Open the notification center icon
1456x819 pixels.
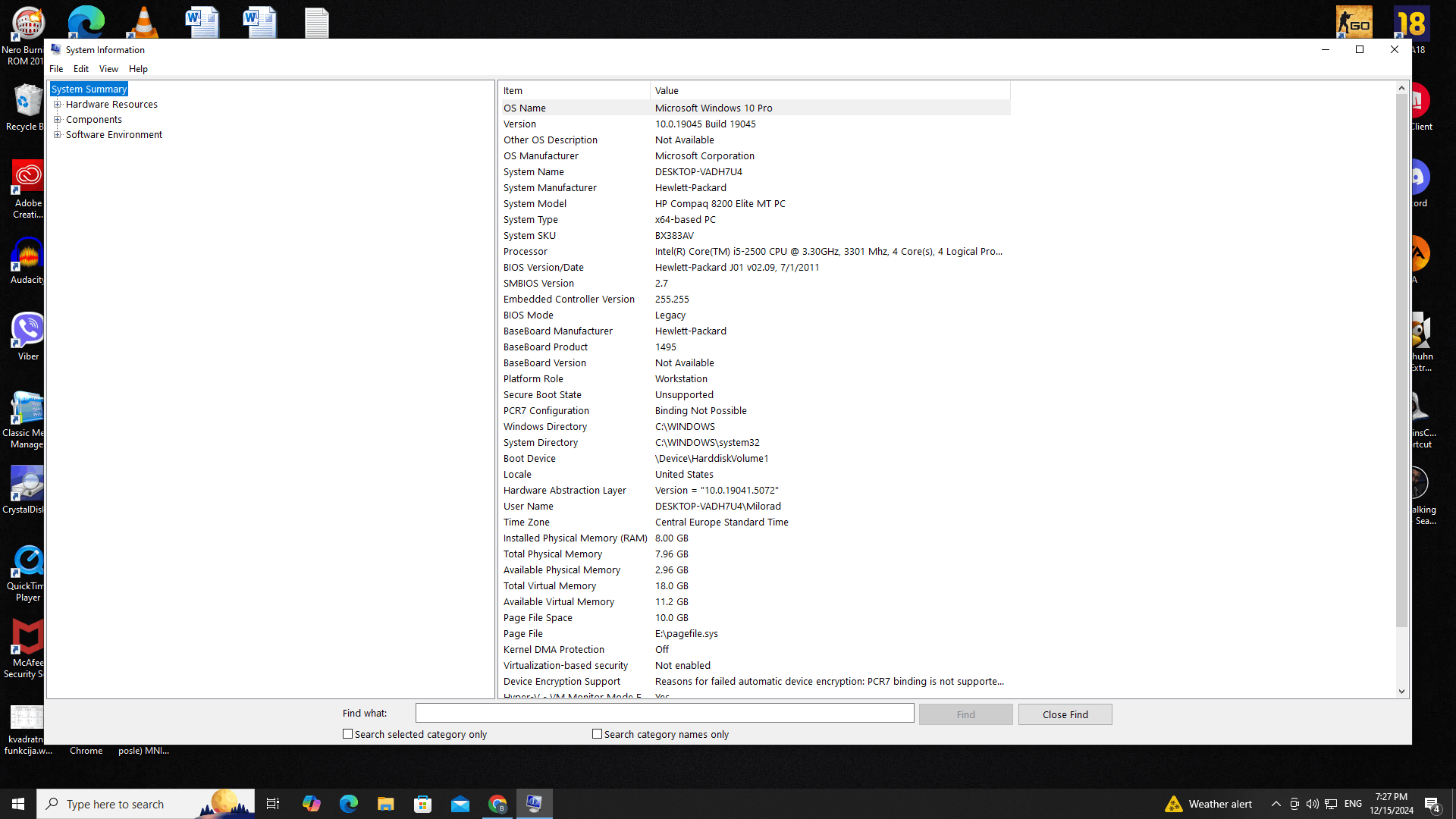pos(1432,804)
